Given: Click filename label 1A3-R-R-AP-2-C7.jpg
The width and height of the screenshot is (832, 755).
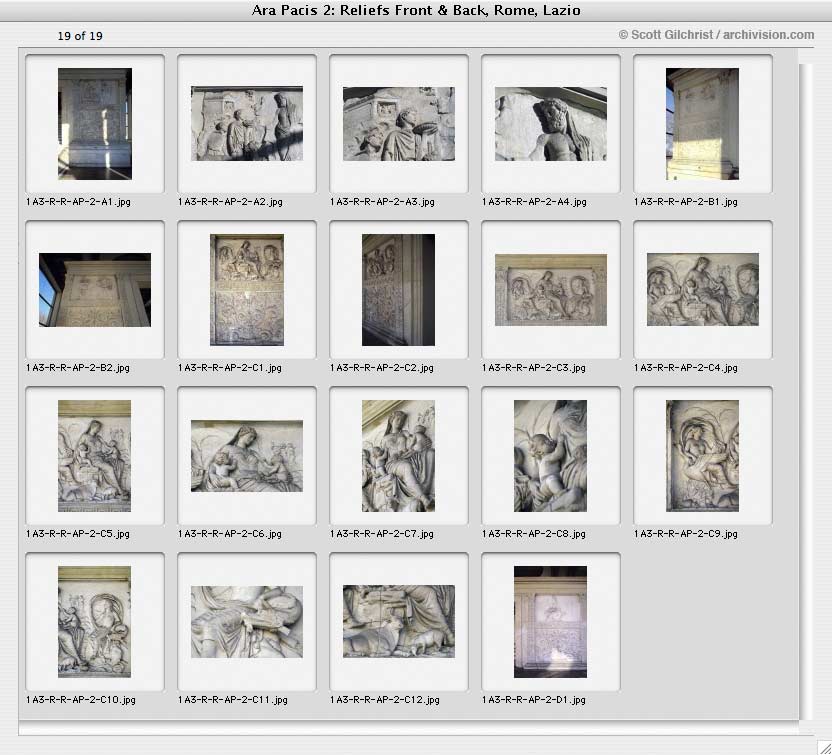Looking at the screenshot, I should coord(382,534).
